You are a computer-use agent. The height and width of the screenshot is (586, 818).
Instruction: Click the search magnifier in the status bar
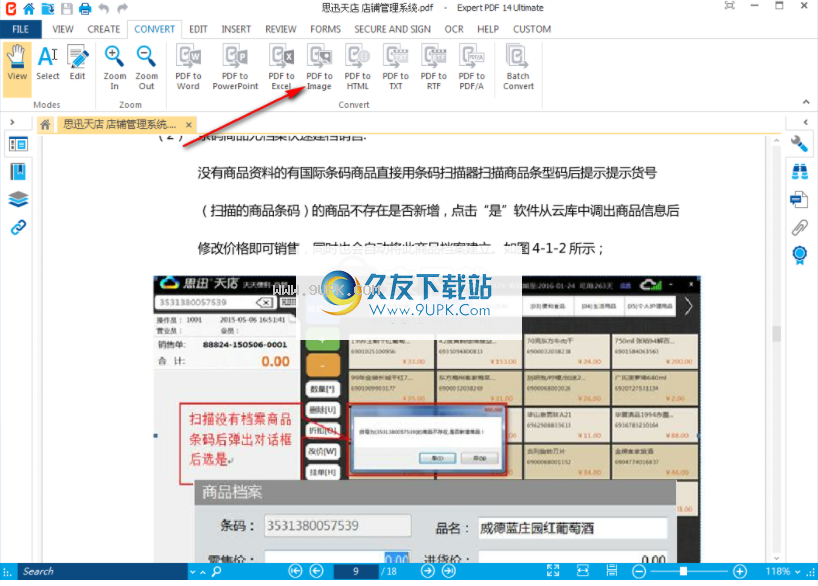[216, 571]
